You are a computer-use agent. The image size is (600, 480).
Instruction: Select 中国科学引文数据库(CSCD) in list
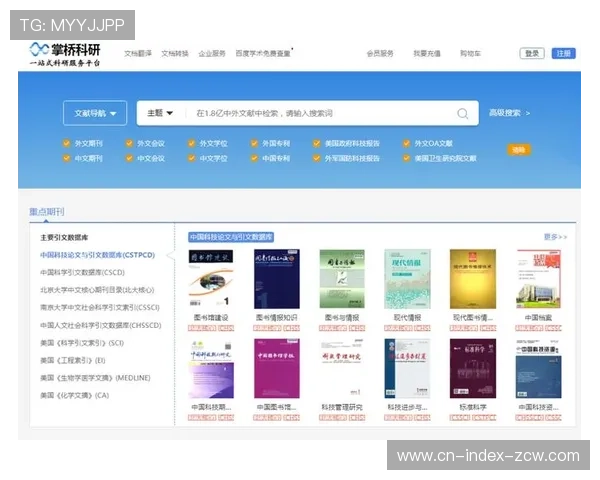(x=83, y=273)
